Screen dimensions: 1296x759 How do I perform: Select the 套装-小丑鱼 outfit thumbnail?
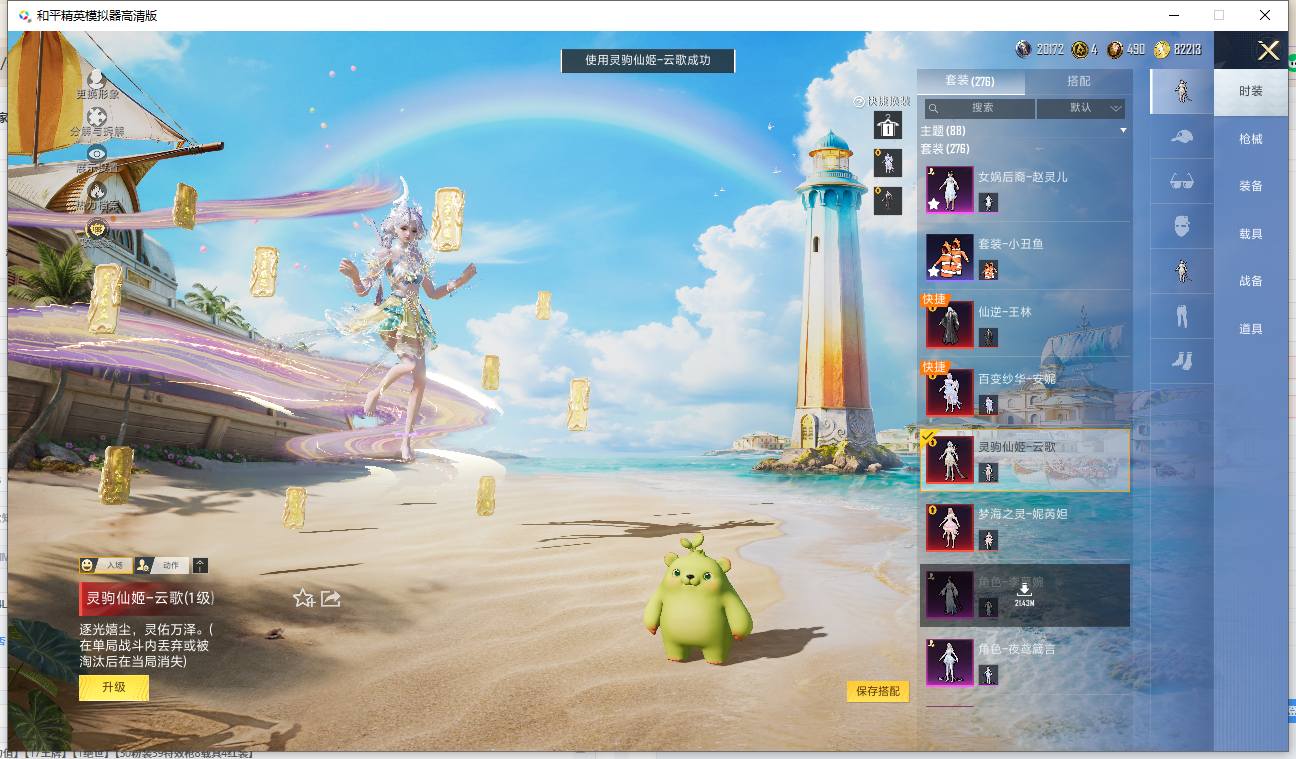(x=949, y=257)
